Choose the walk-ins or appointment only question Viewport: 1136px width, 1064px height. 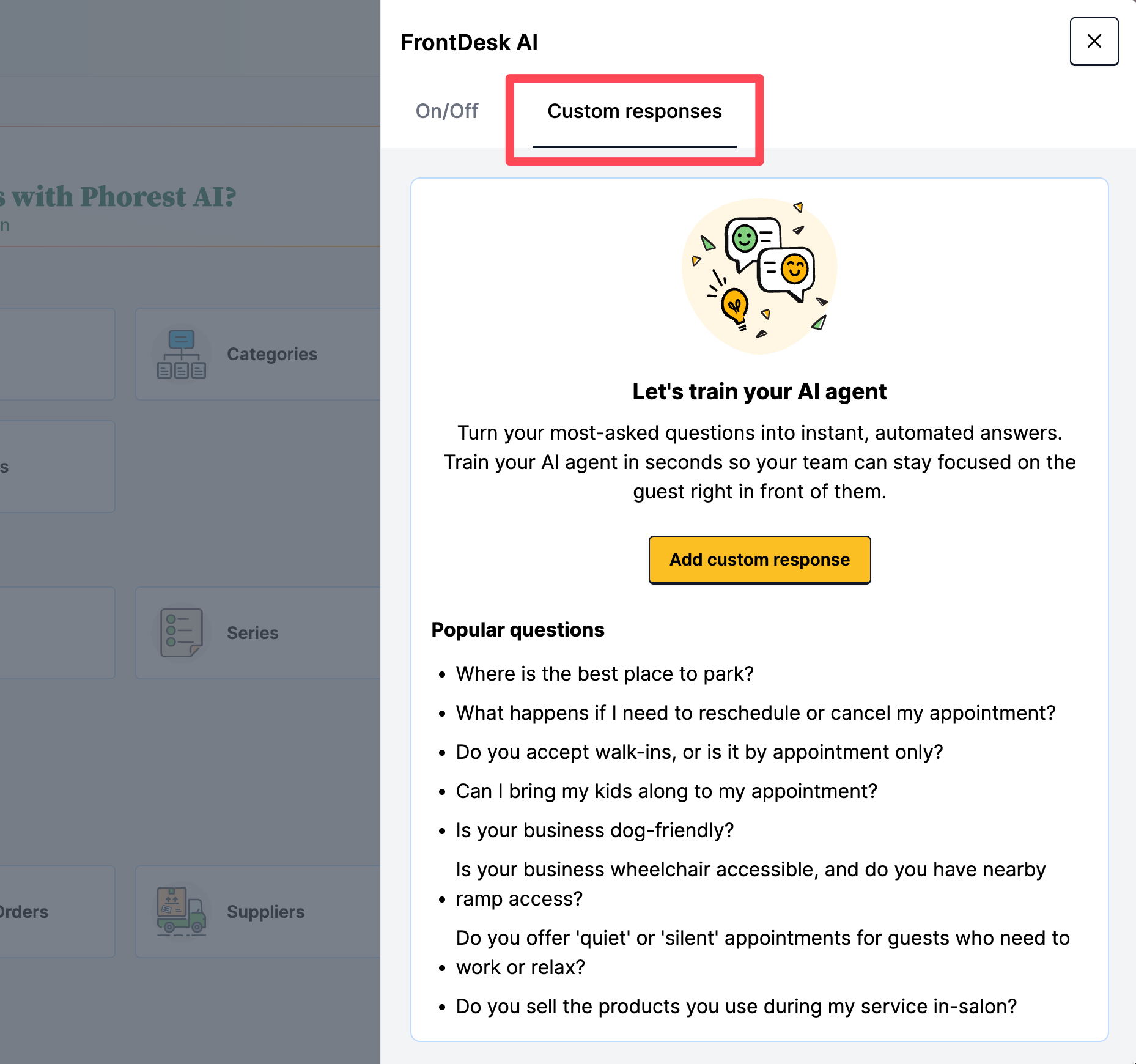tap(699, 752)
